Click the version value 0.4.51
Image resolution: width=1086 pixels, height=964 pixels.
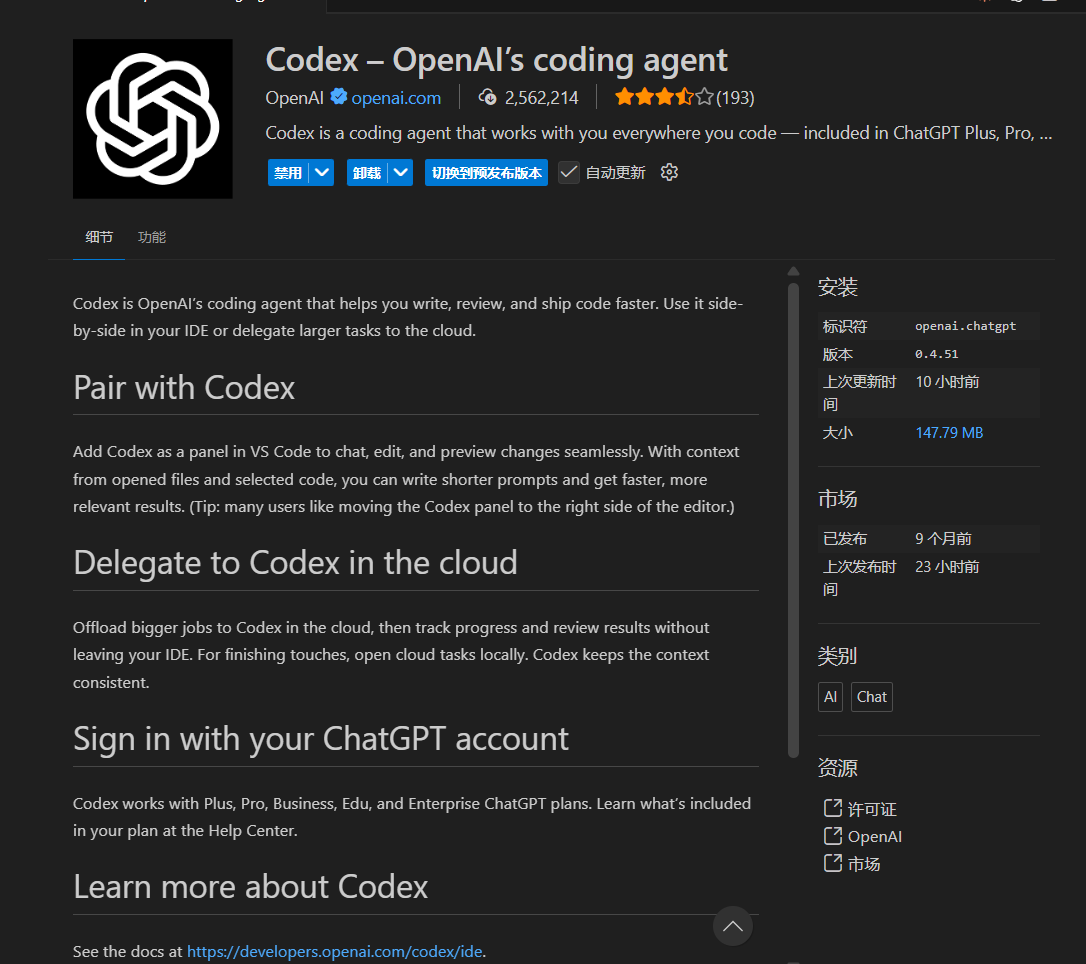(x=936, y=354)
